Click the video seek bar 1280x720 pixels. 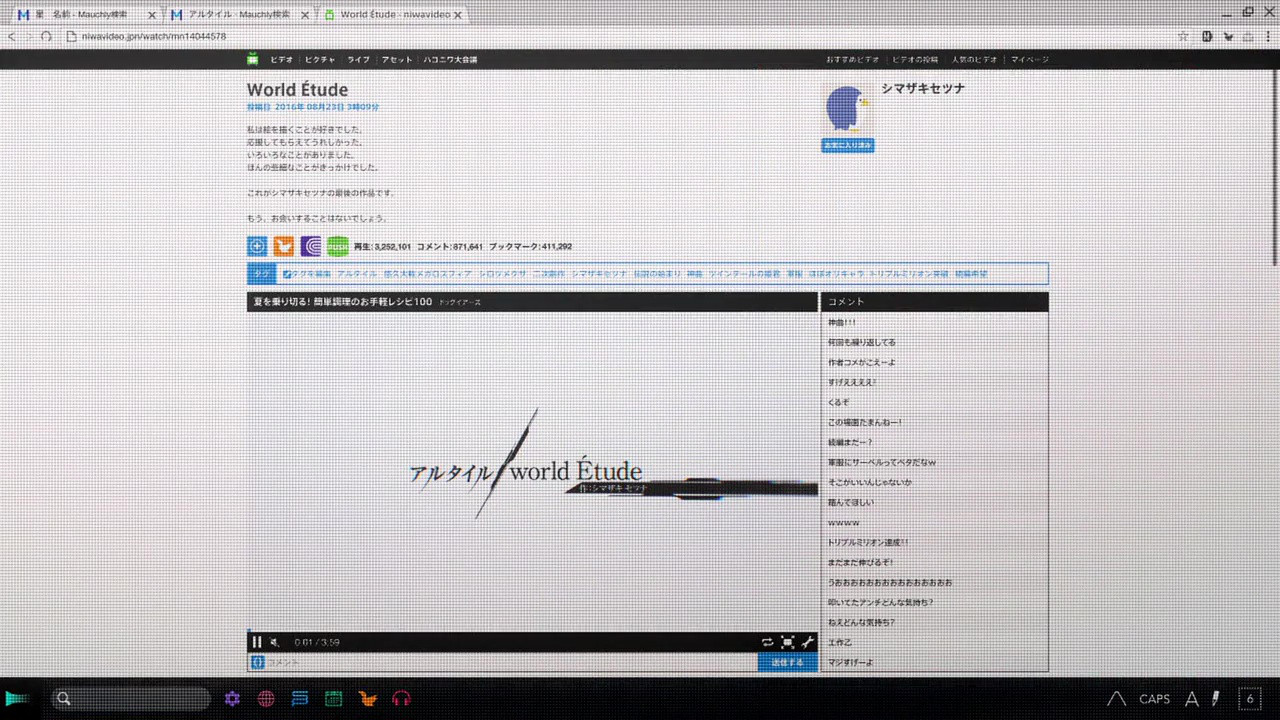tap(532, 631)
